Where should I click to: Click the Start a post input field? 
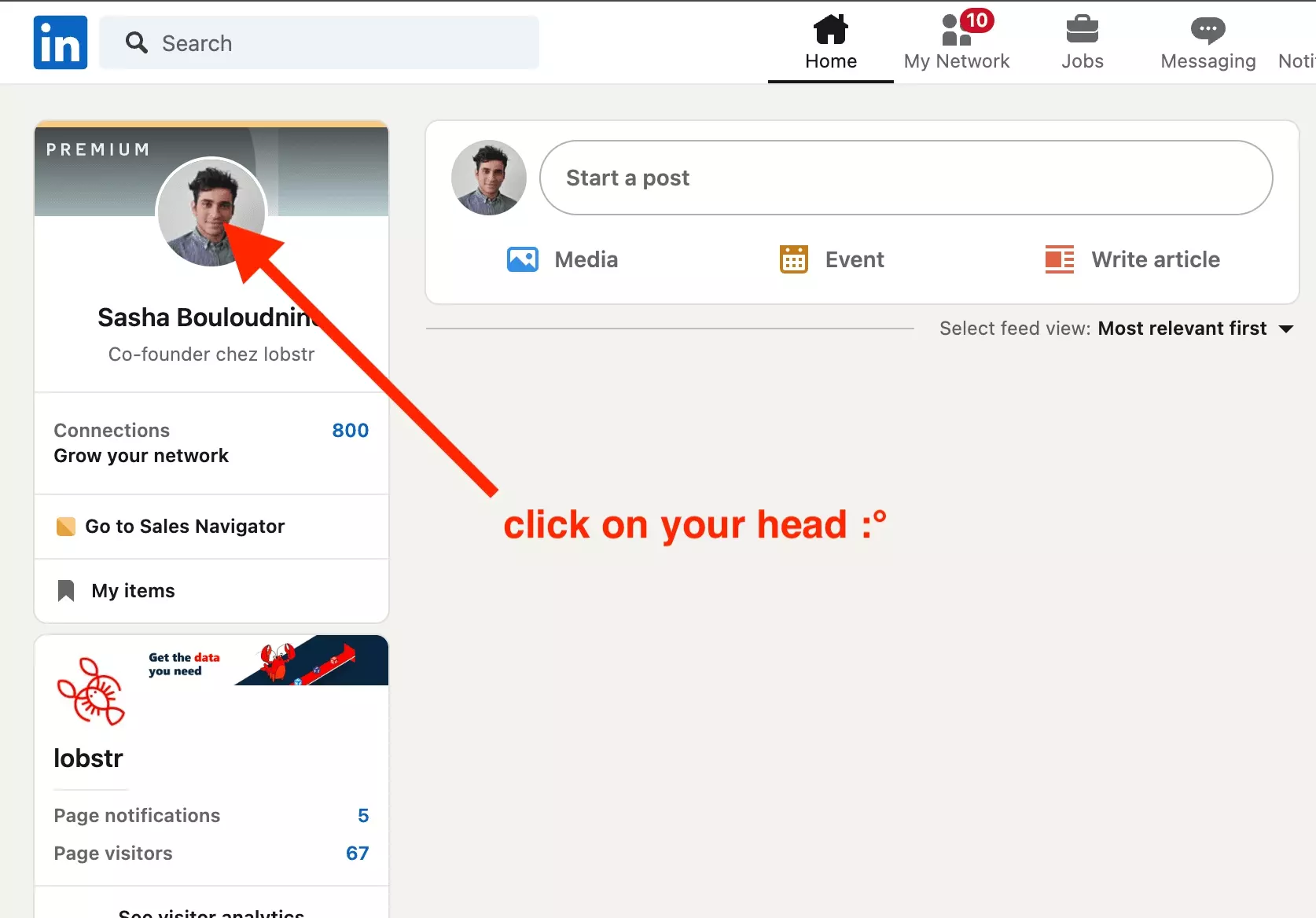[904, 178]
